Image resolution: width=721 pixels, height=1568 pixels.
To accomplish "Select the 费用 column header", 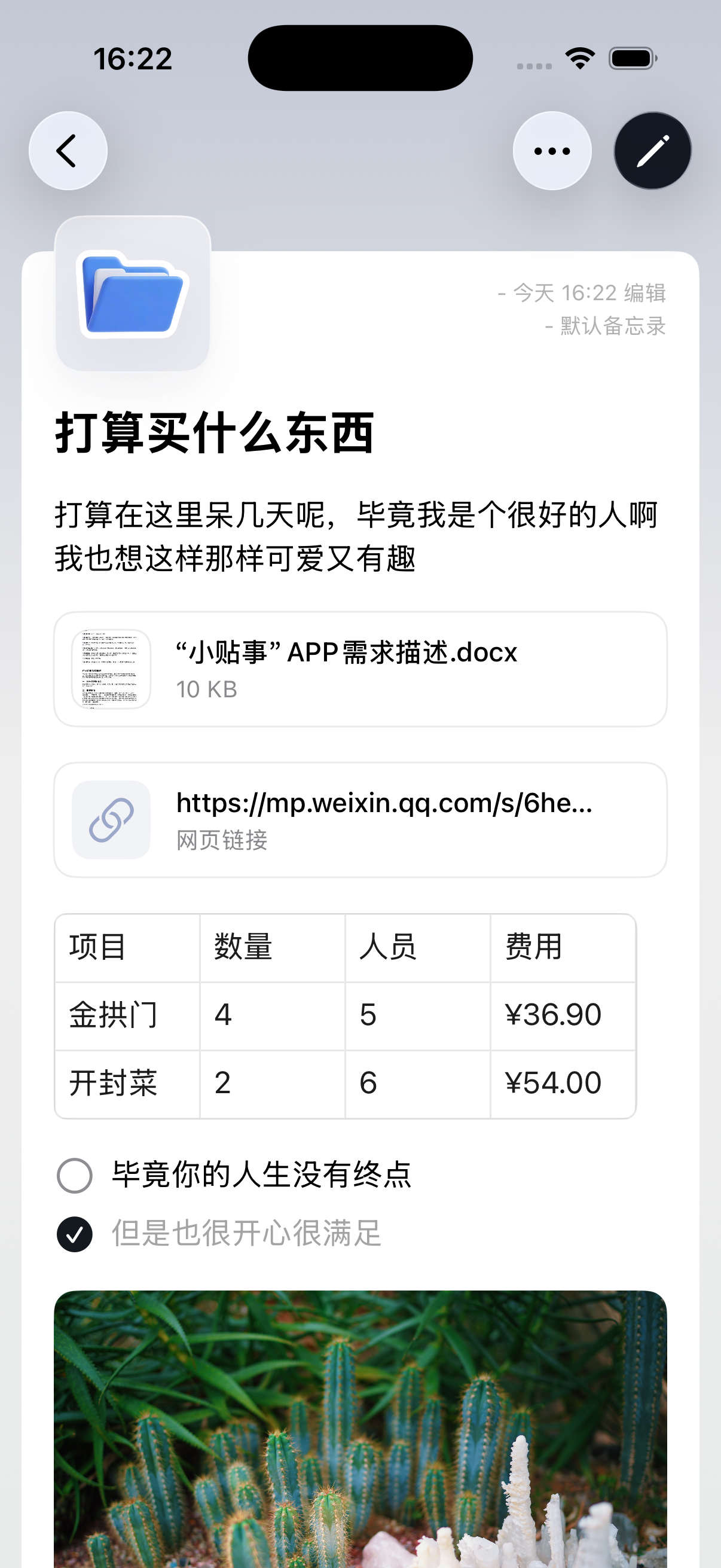I will (x=562, y=947).
